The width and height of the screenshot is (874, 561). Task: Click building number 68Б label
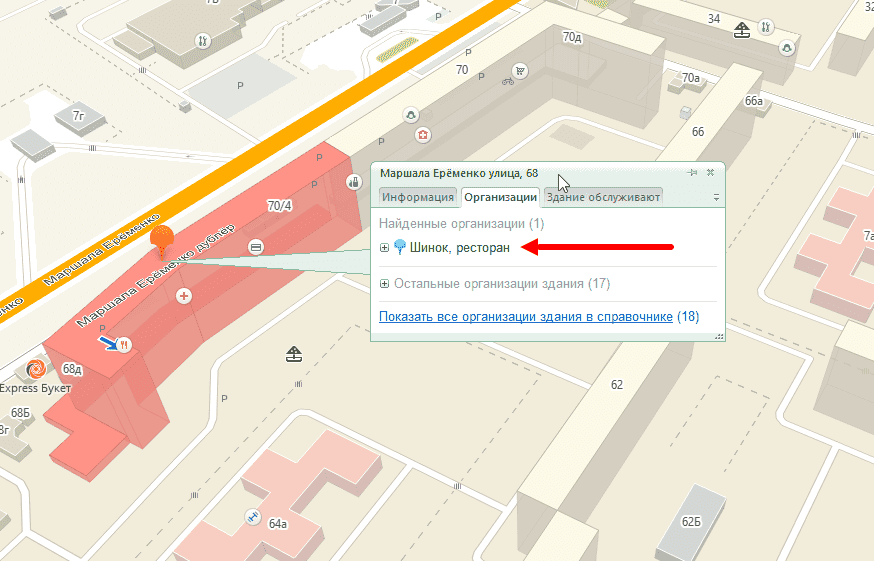[20, 413]
